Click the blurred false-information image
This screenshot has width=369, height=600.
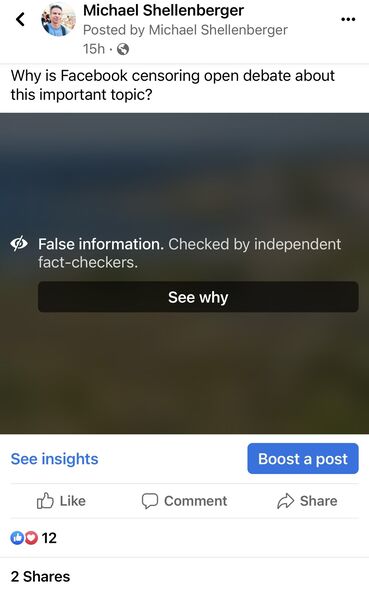coord(184,172)
